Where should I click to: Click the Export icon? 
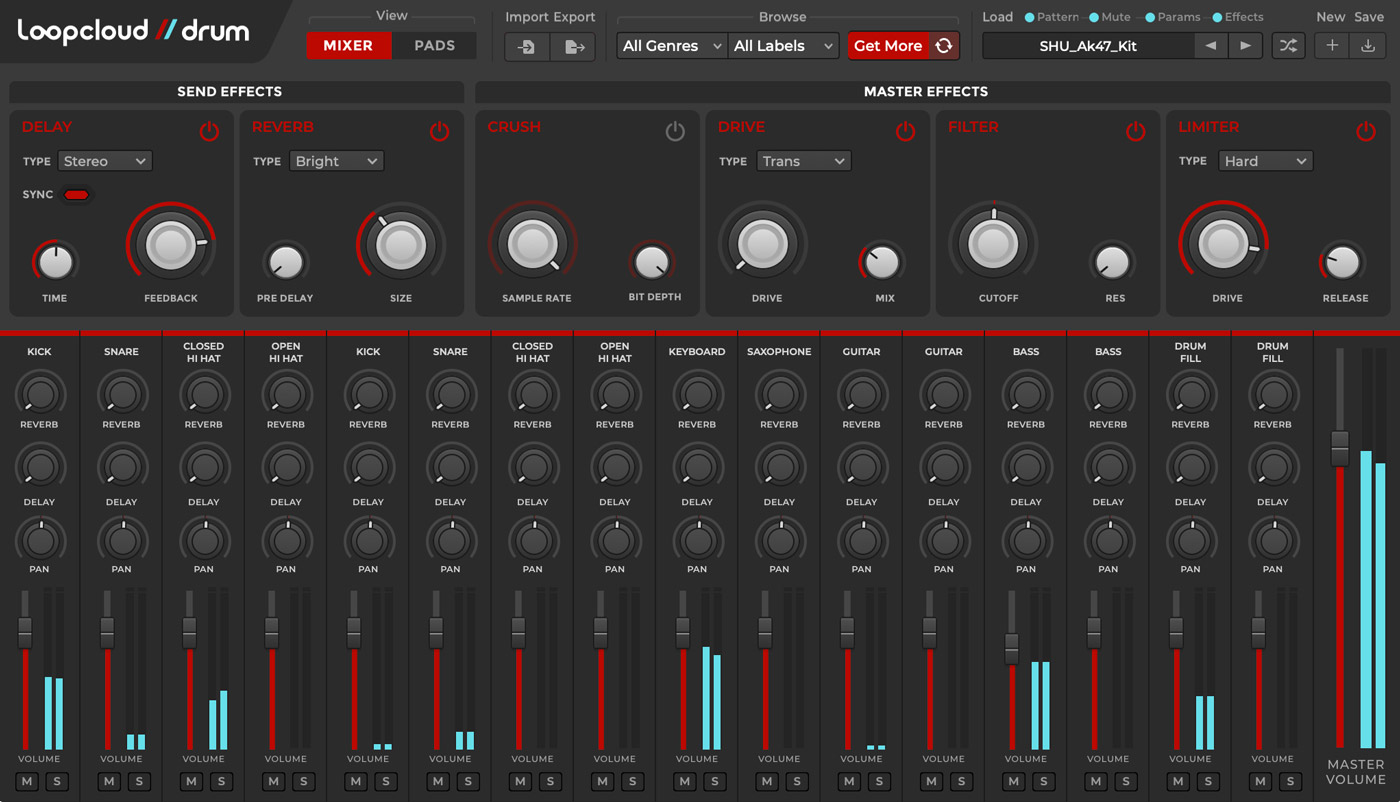pyautogui.click(x=572, y=46)
